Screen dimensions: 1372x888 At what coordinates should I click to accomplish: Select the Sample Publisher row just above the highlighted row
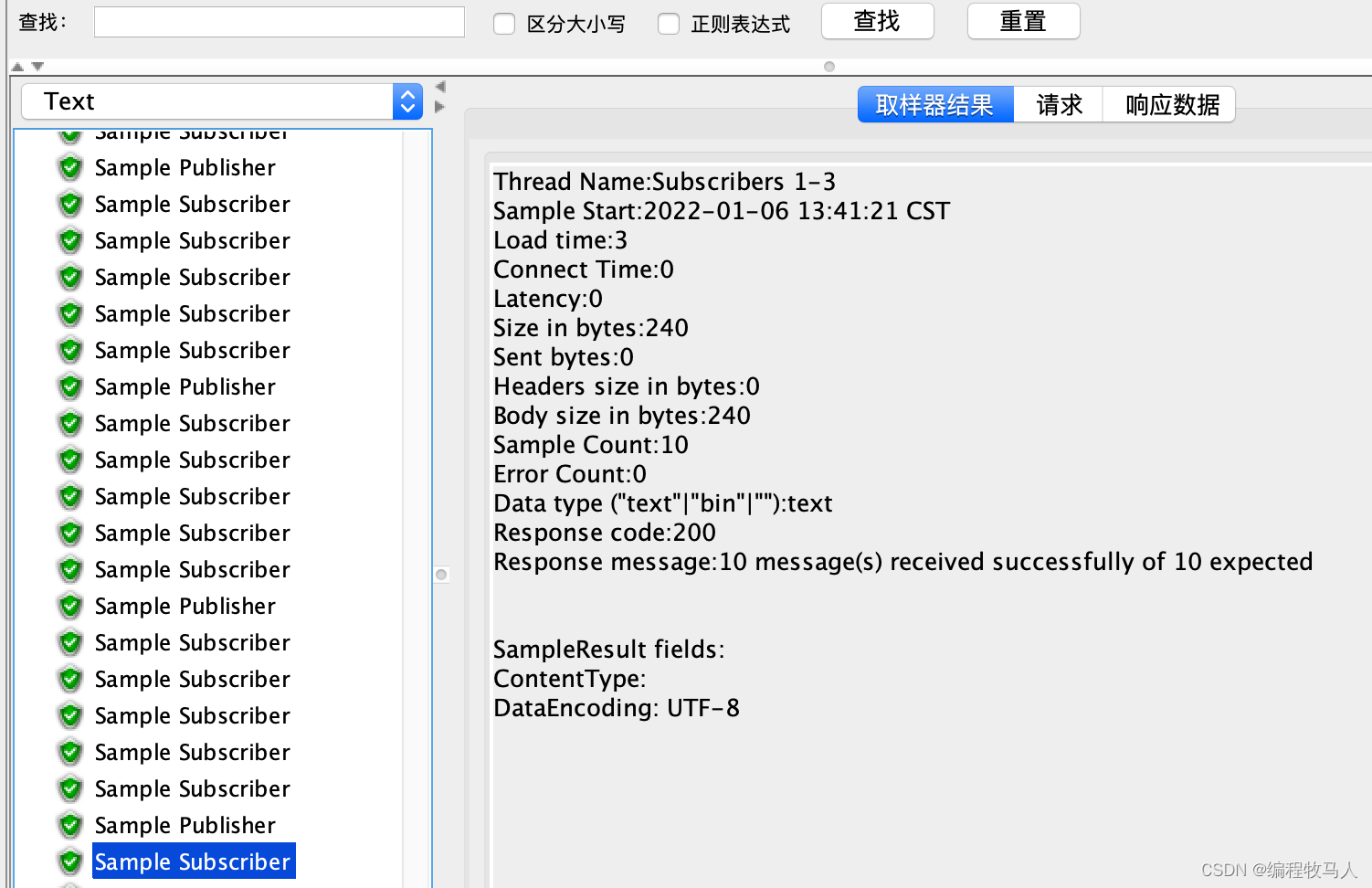(185, 825)
